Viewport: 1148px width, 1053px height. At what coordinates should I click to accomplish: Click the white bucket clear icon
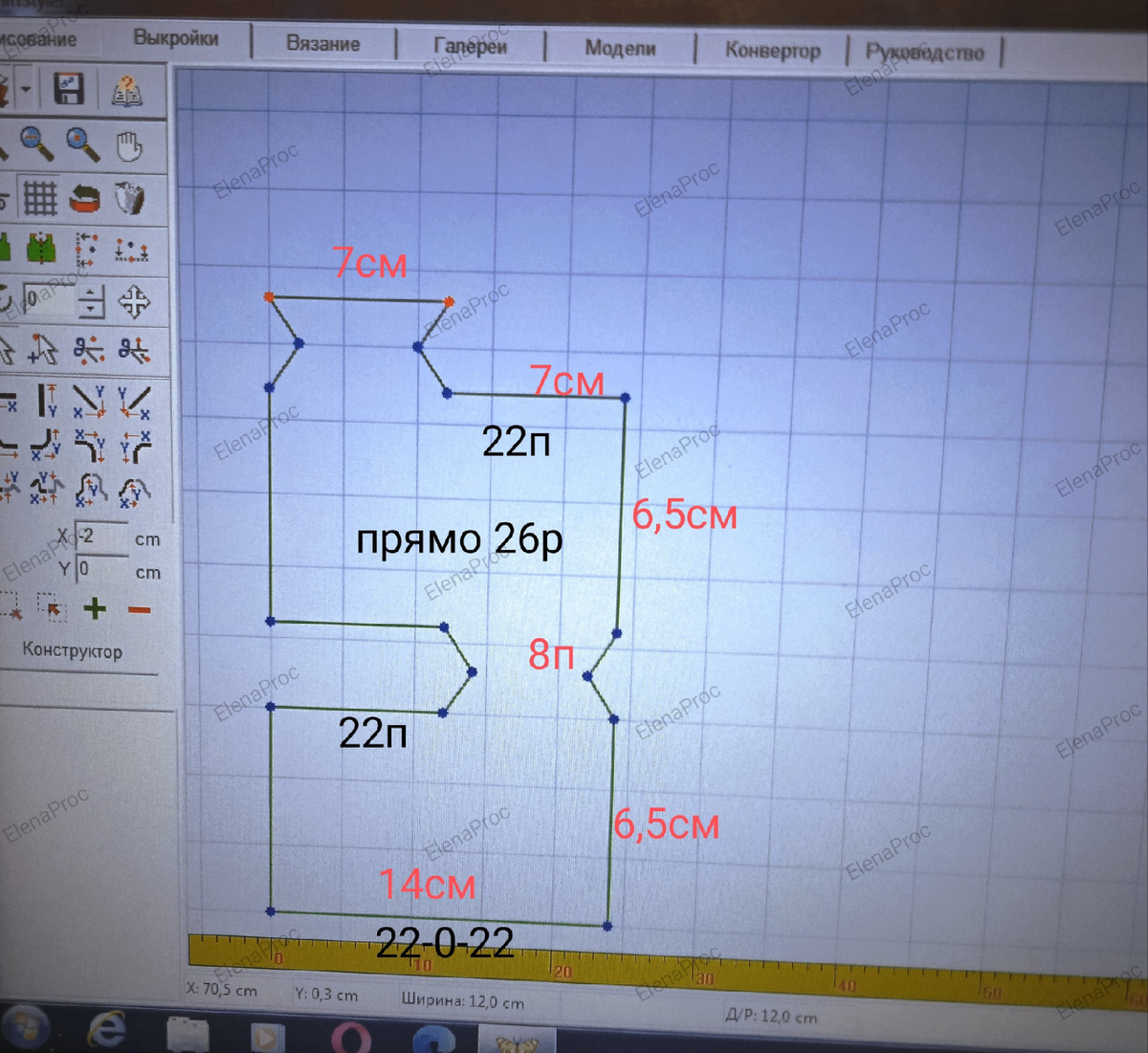click(x=129, y=199)
